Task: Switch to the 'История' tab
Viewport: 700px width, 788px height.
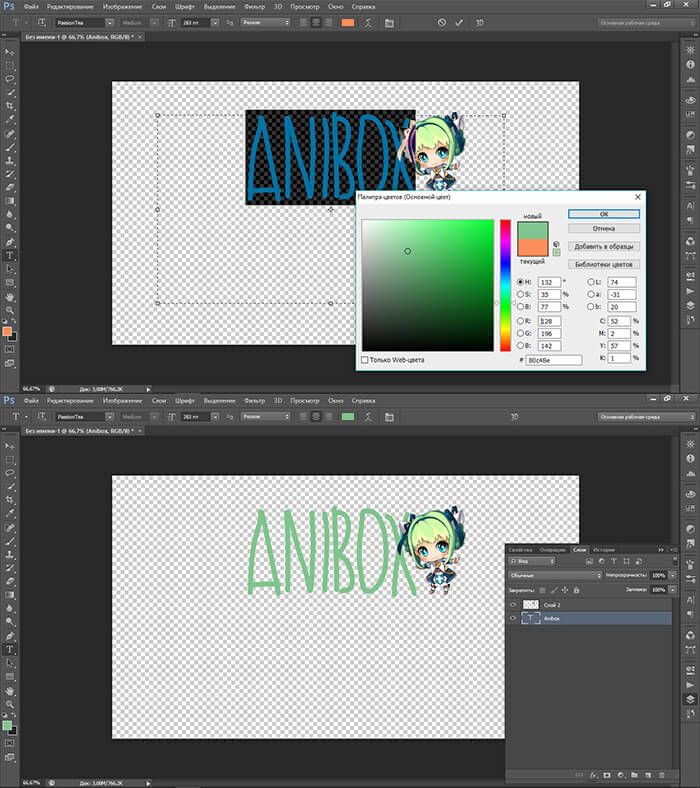Action: click(603, 549)
